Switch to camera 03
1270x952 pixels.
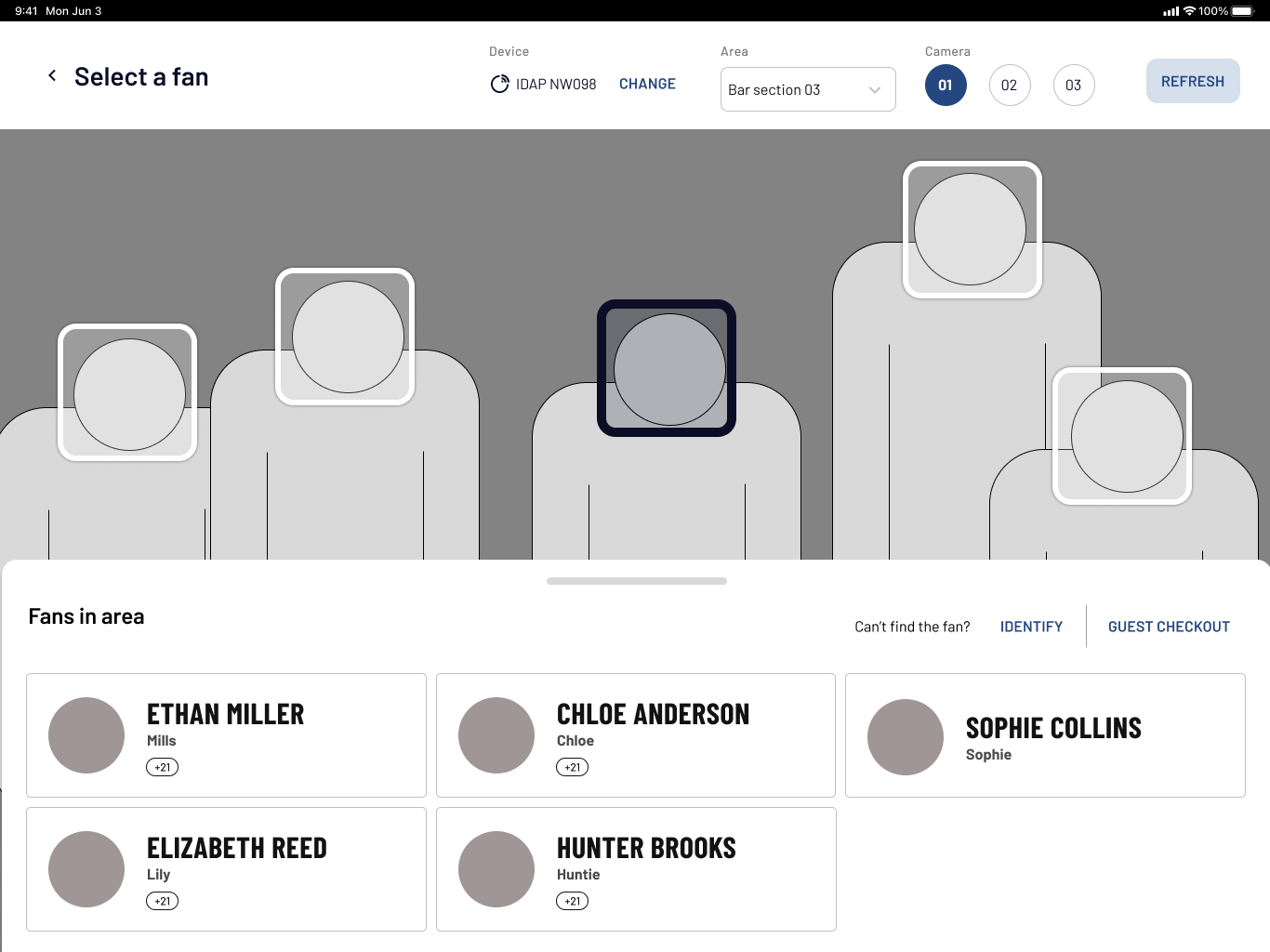pos(1073,86)
